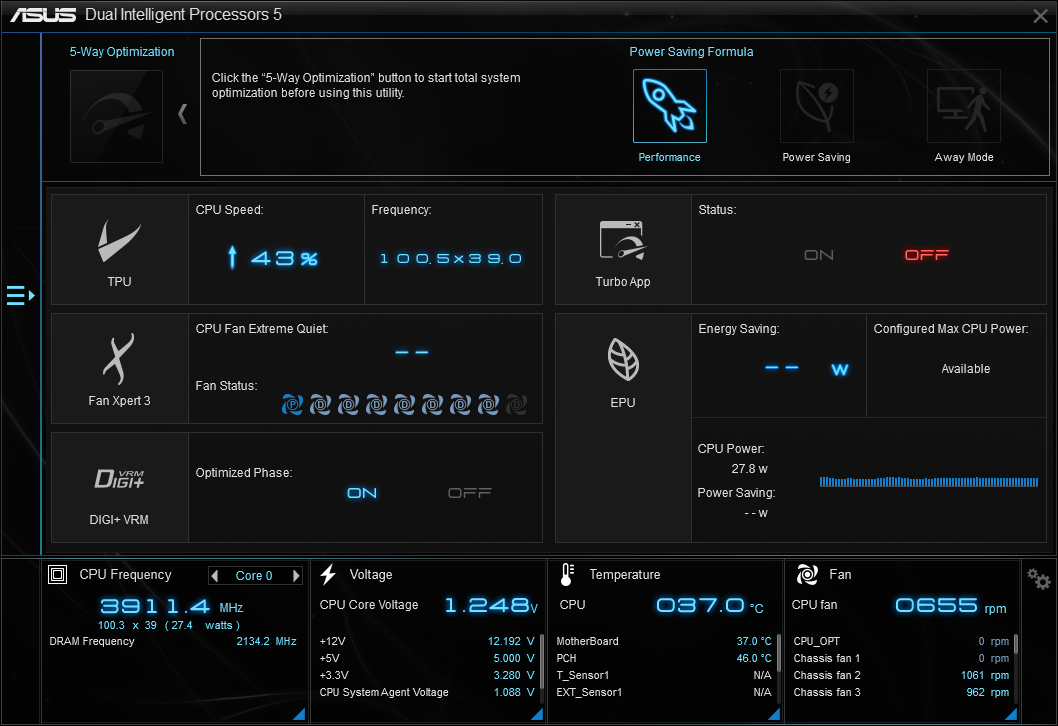
Task: Click the Voltage list scrollbar
Action: coord(541,661)
